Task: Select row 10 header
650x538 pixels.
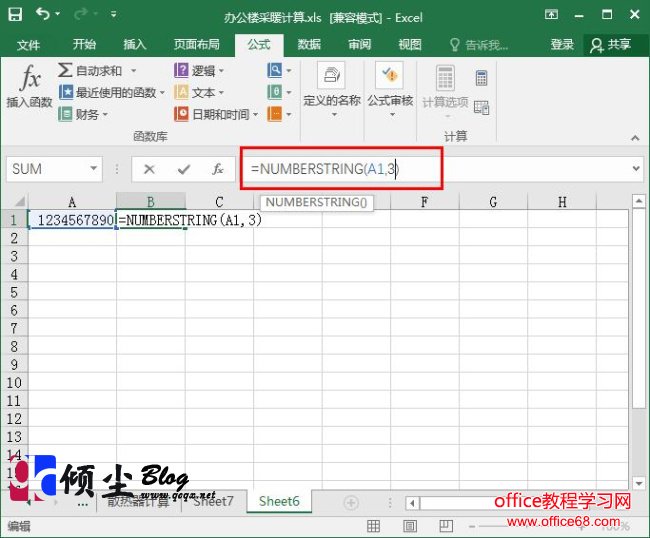Action: [x=14, y=382]
